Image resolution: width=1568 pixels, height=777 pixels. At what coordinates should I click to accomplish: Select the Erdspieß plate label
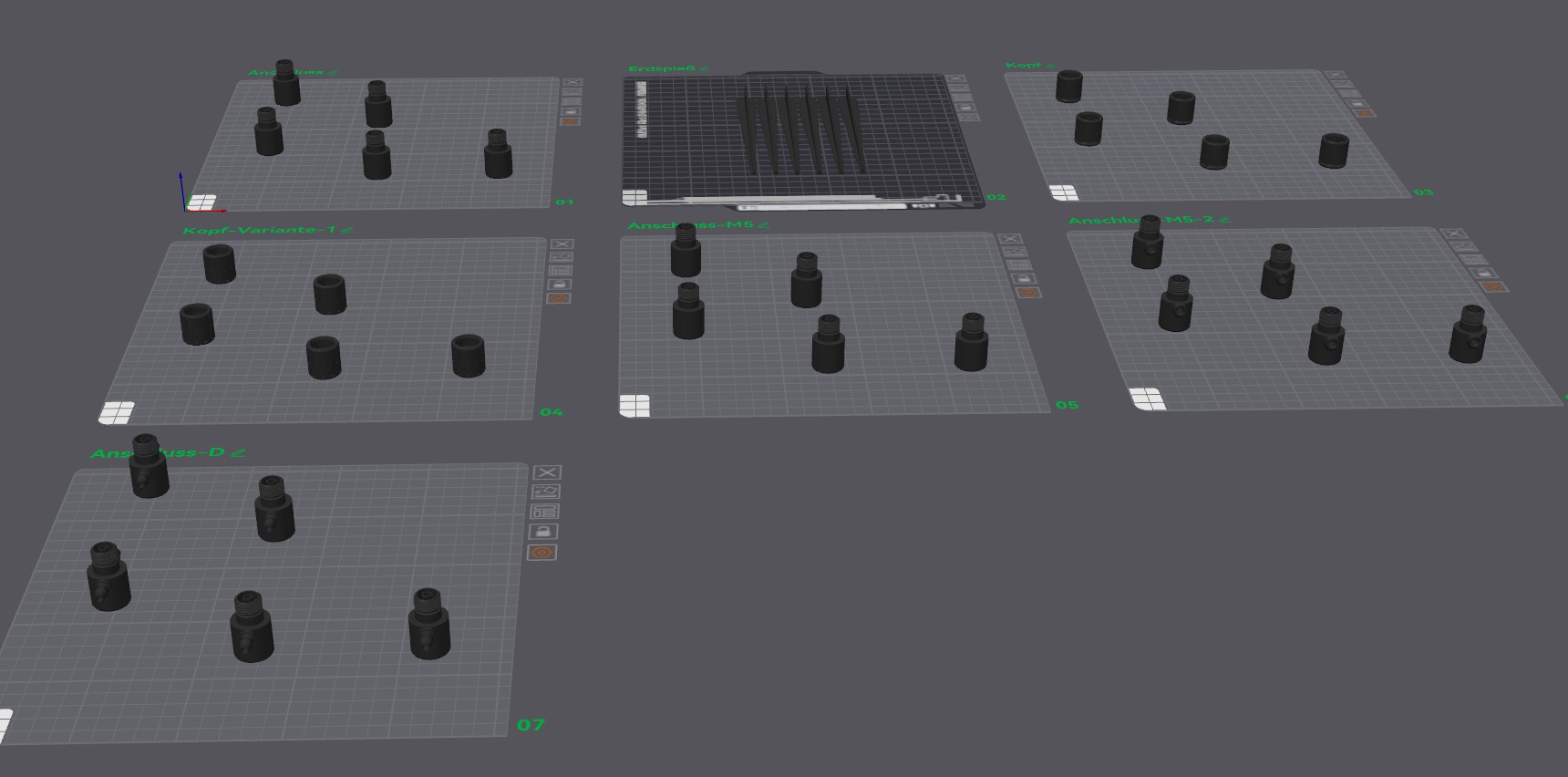tap(662, 68)
